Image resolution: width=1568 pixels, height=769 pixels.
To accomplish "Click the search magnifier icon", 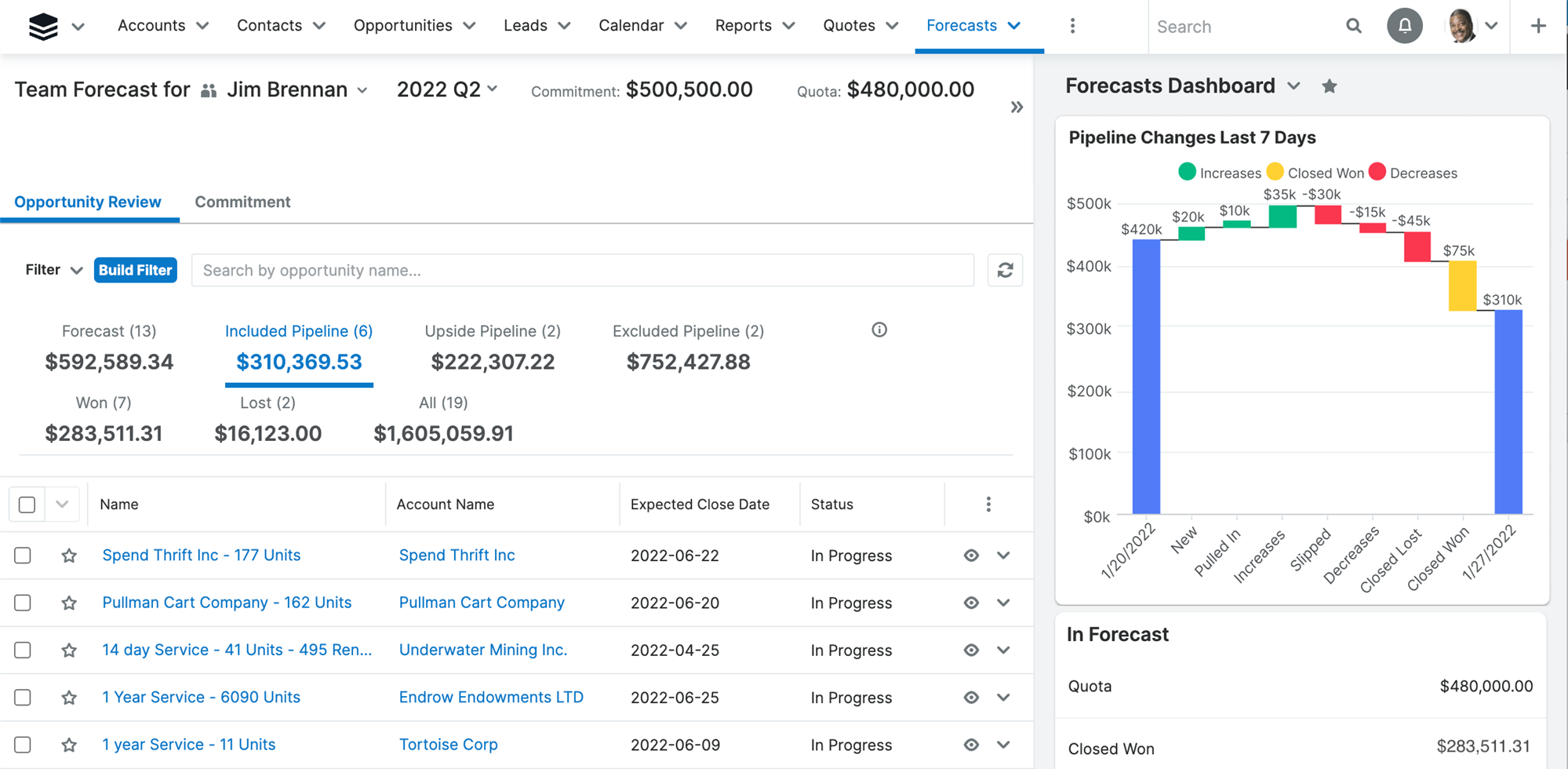I will [1353, 26].
